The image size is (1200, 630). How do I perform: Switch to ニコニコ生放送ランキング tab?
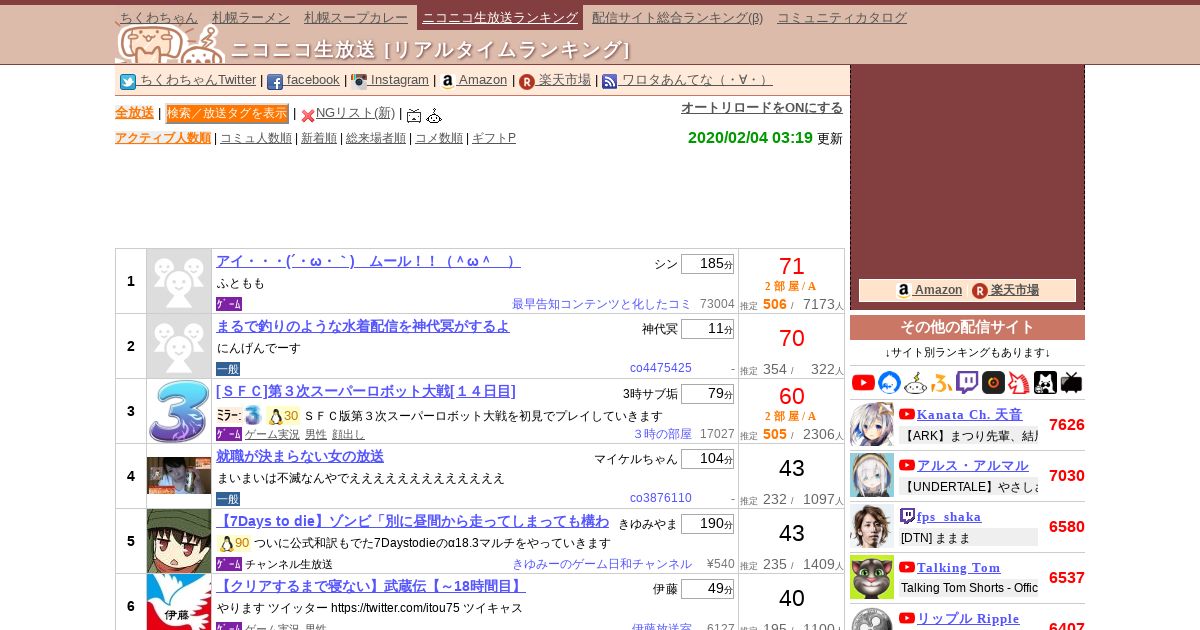click(500, 17)
